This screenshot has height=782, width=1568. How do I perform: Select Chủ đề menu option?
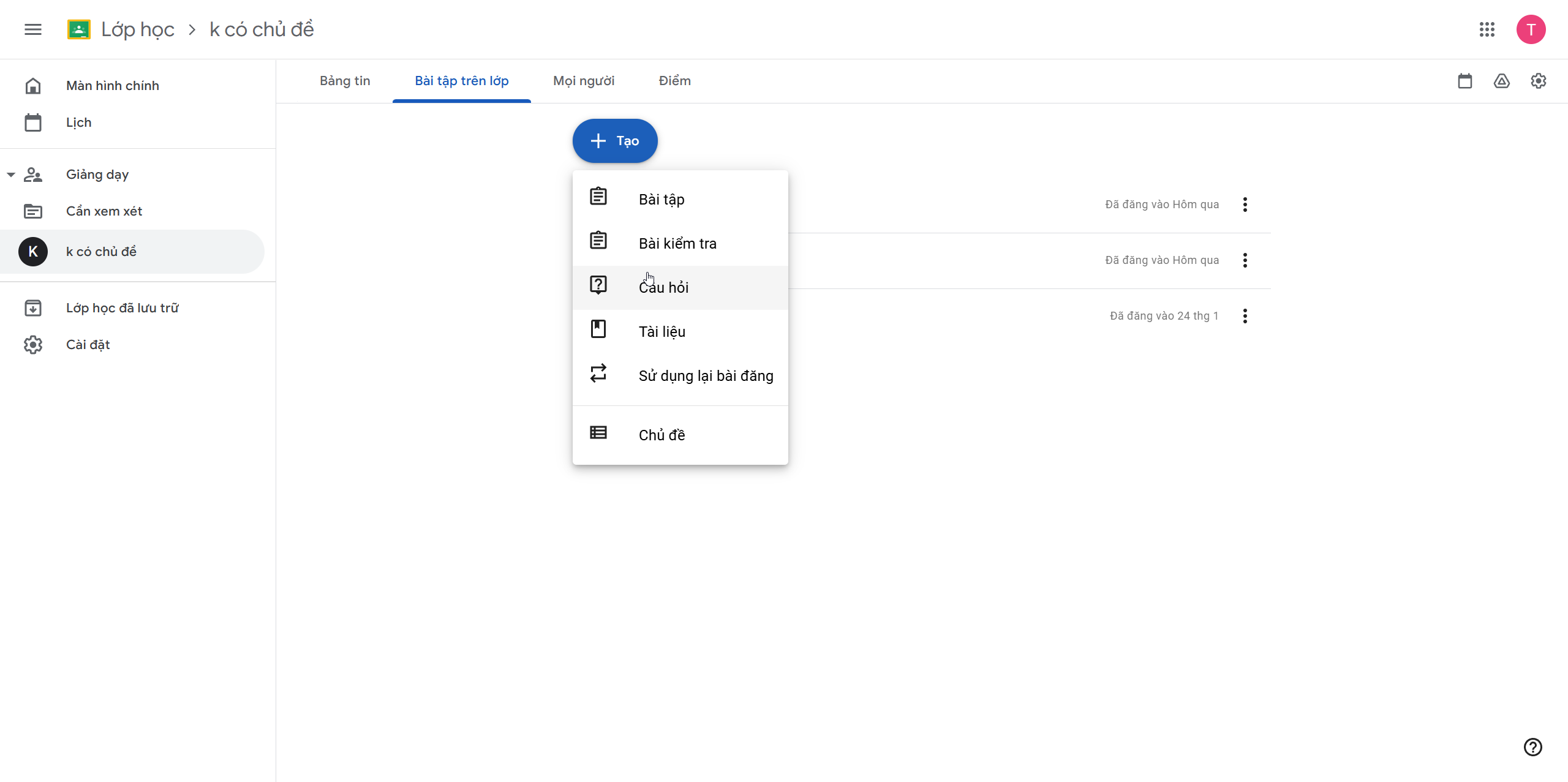pos(661,435)
